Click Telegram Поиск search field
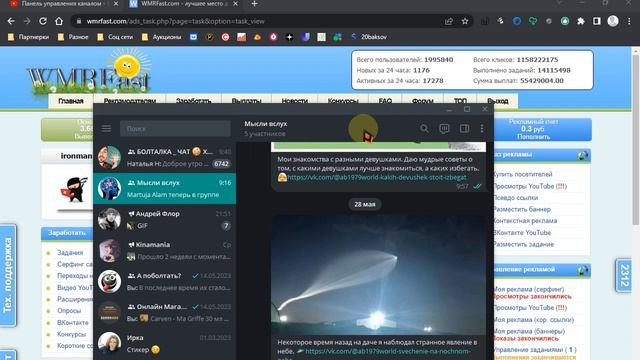 pyautogui.click(x=175, y=129)
